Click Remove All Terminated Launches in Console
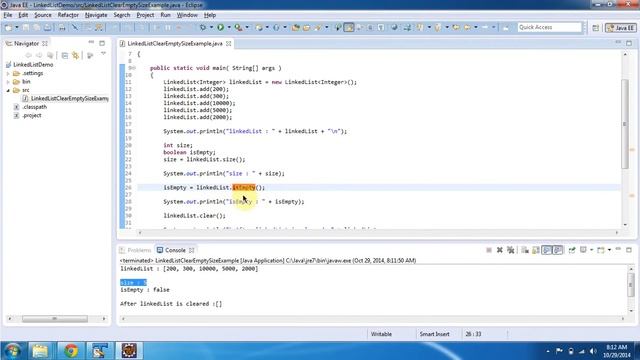640x360 pixels. pos(510,250)
